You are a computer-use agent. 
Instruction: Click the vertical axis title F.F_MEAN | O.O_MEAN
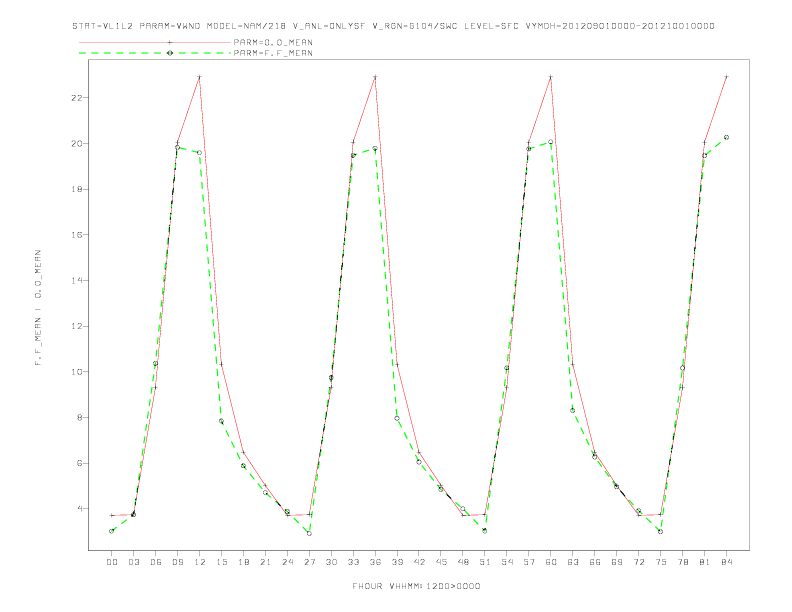[38, 308]
